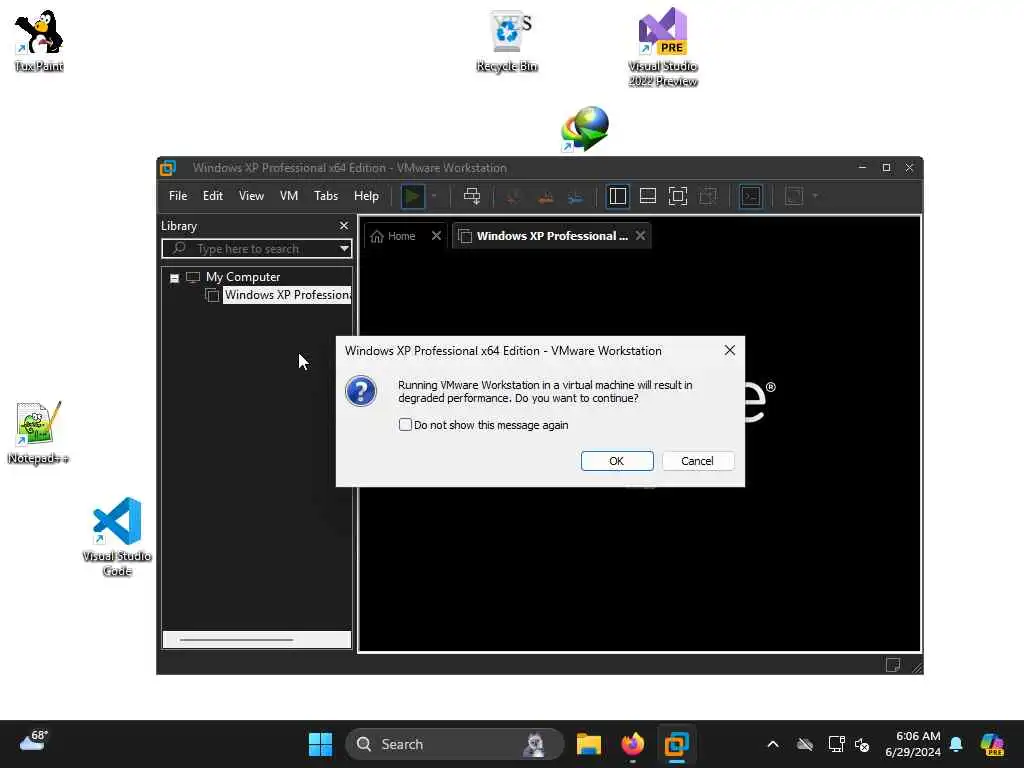Screen dimensions: 1024x768
Task: Click the green Power On play button
Action: [x=412, y=196]
